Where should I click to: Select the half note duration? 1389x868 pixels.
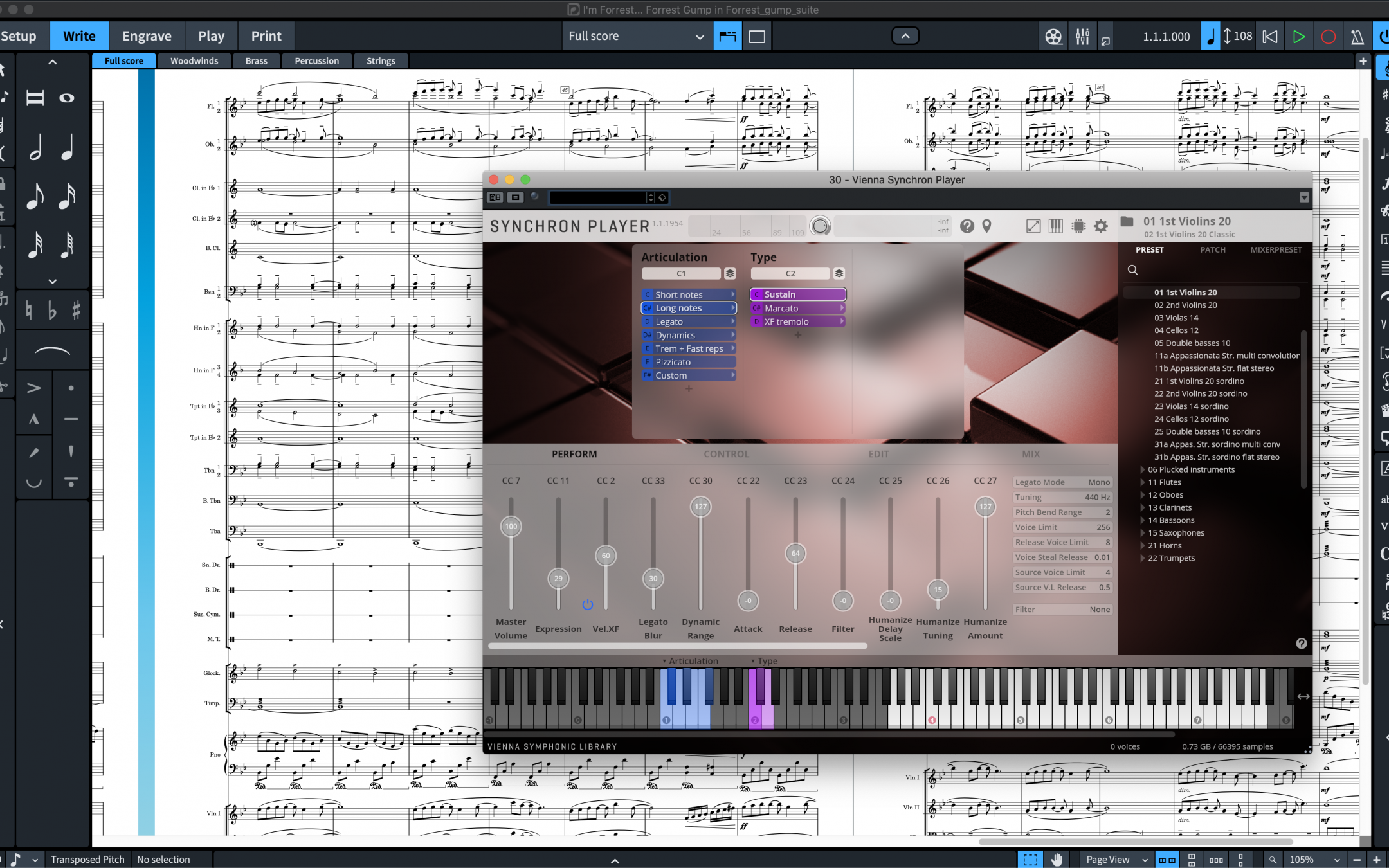(x=35, y=147)
